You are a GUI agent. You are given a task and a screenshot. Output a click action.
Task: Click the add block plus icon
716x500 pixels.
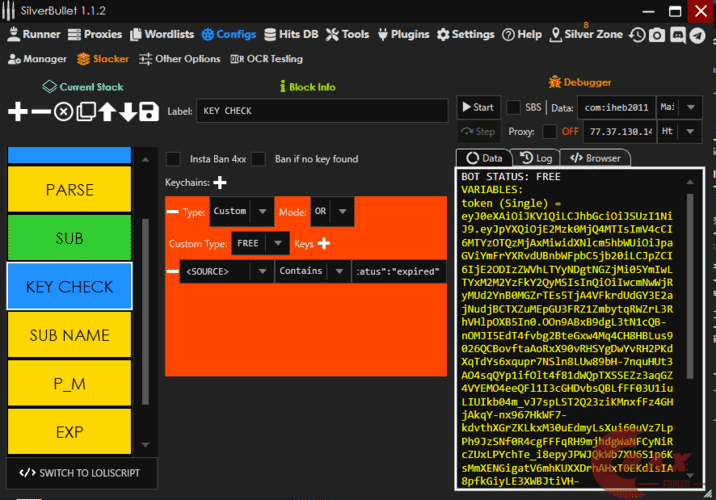[18, 111]
